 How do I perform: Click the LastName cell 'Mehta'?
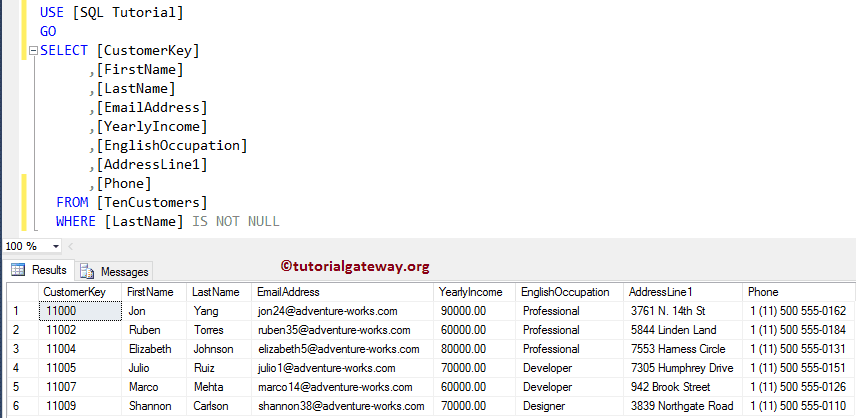pos(219,387)
